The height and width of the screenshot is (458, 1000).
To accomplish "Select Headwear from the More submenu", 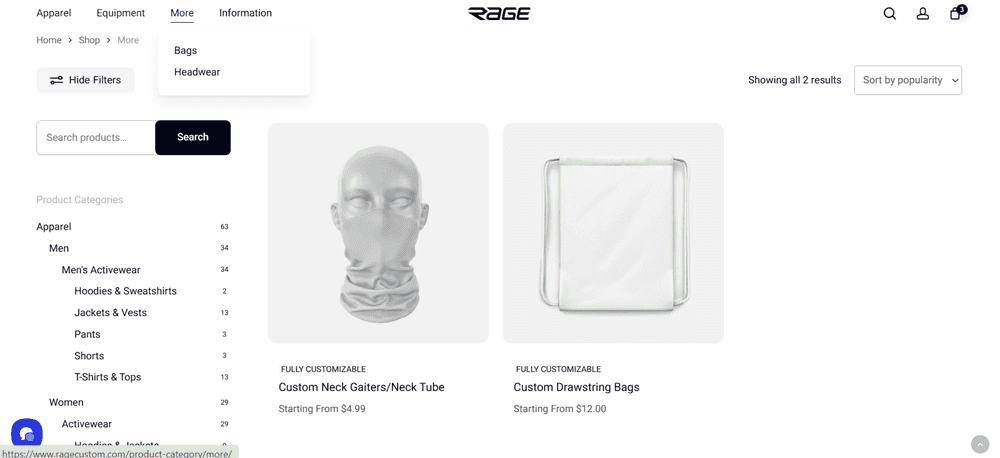I will click(x=197, y=72).
